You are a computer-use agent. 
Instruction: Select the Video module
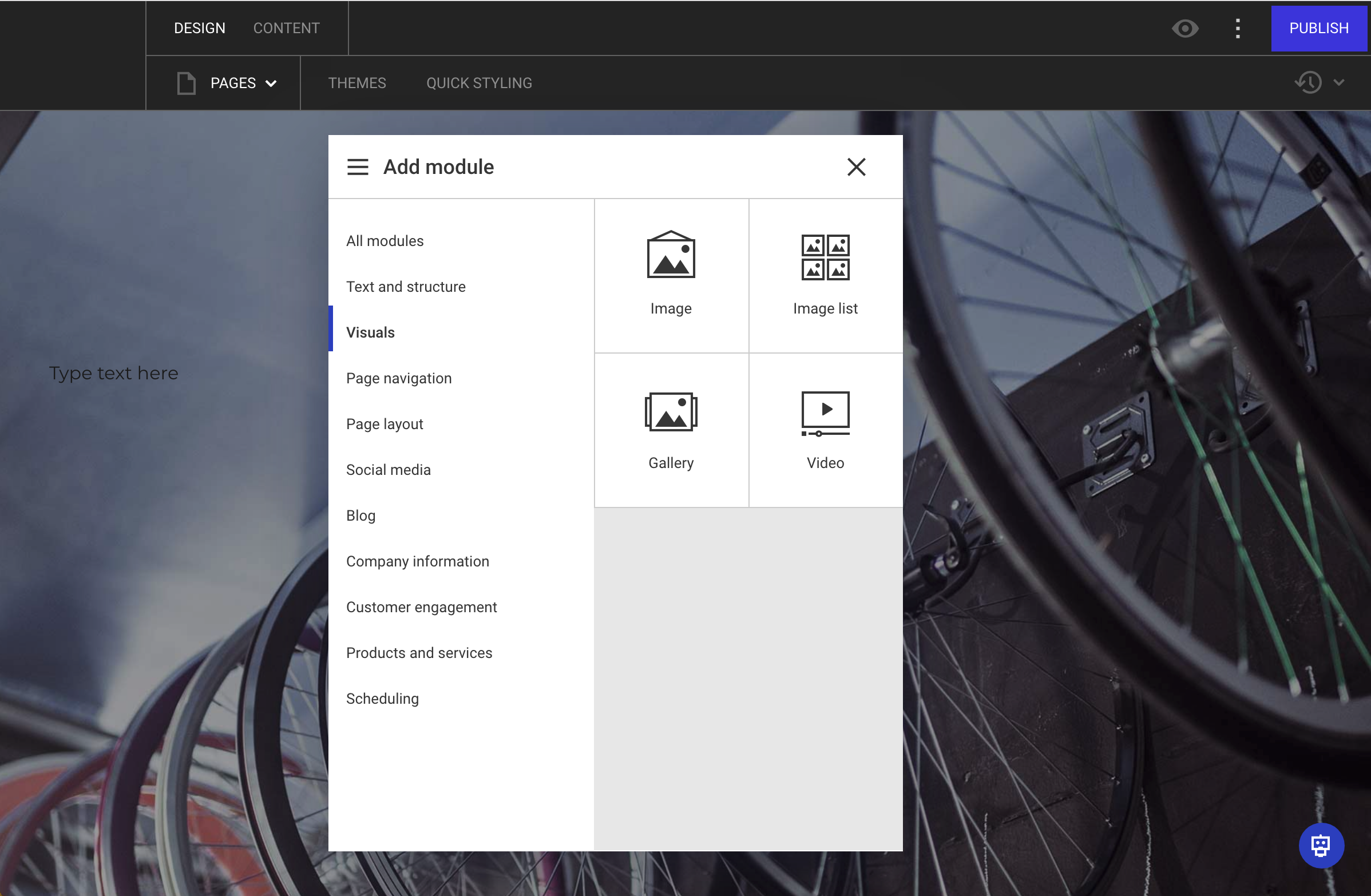point(825,430)
